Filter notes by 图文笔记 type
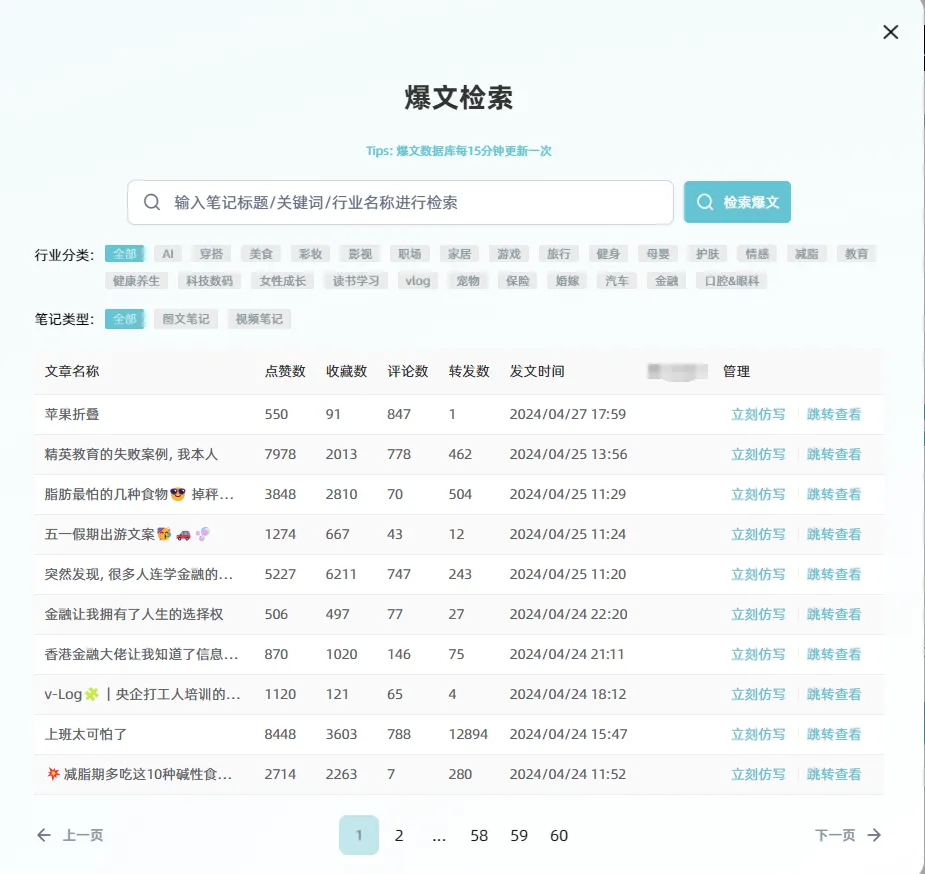The height and width of the screenshot is (874, 925). tap(184, 318)
